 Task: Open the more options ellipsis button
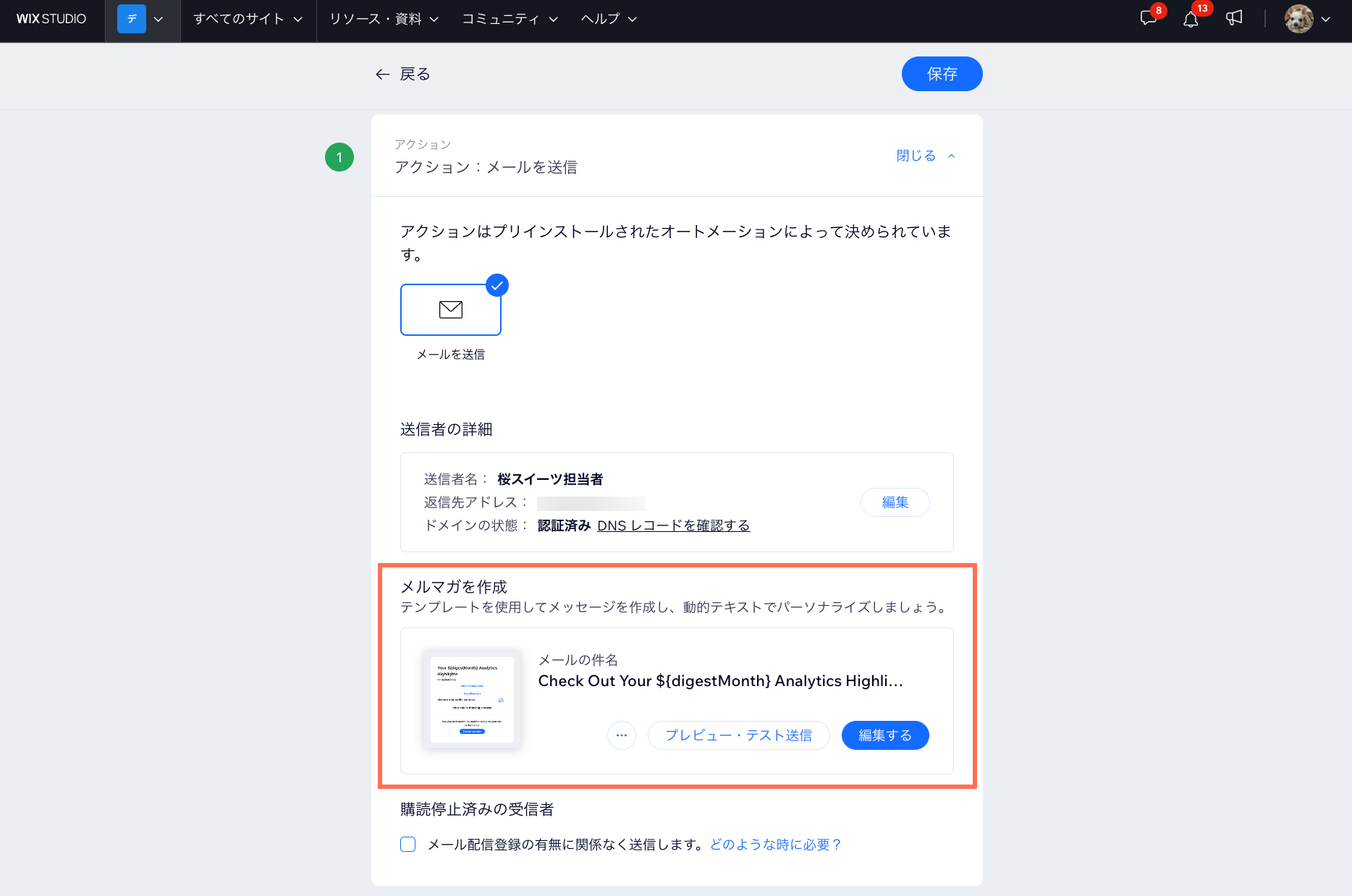pyautogui.click(x=622, y=735)
